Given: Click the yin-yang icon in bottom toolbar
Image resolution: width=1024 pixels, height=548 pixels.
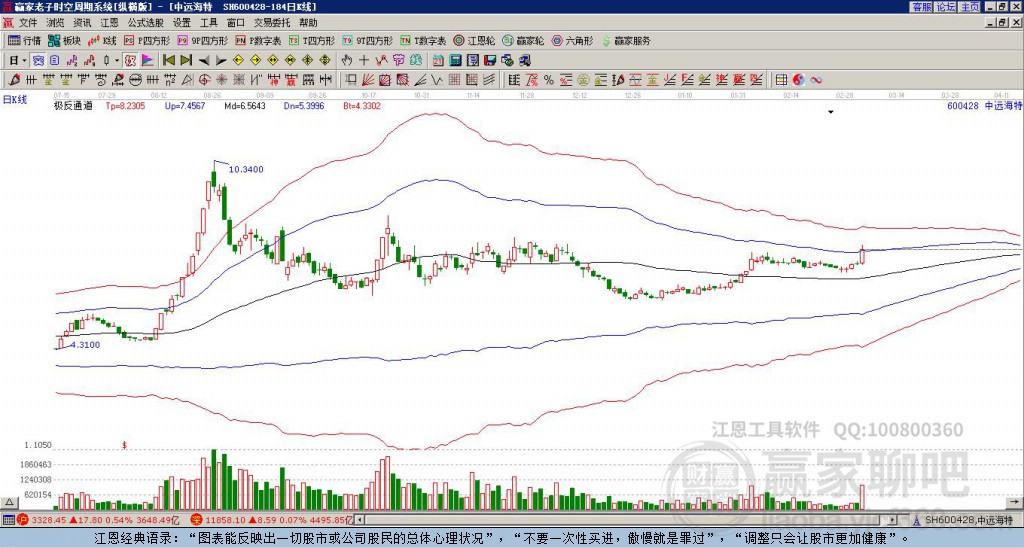Looking at the screenshot, I should click(798, 79).
